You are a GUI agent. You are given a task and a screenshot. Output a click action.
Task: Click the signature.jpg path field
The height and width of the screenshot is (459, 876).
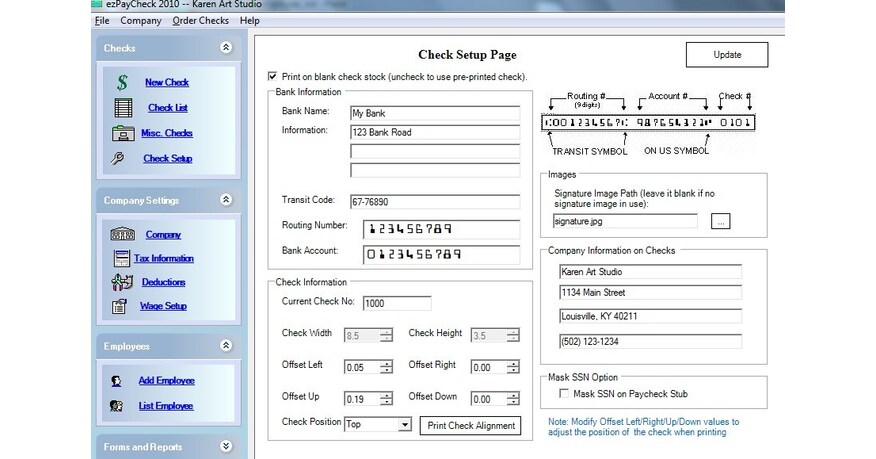coord(625,221)
